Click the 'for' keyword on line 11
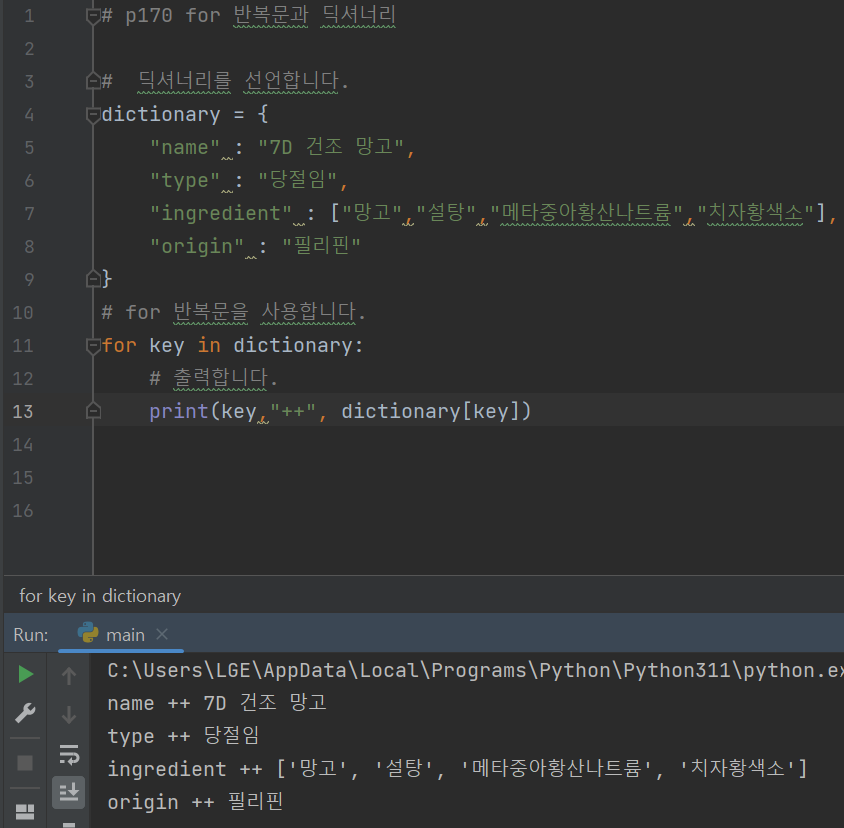Viewport: 844px width, 828px height. click(x=119, y=345)
